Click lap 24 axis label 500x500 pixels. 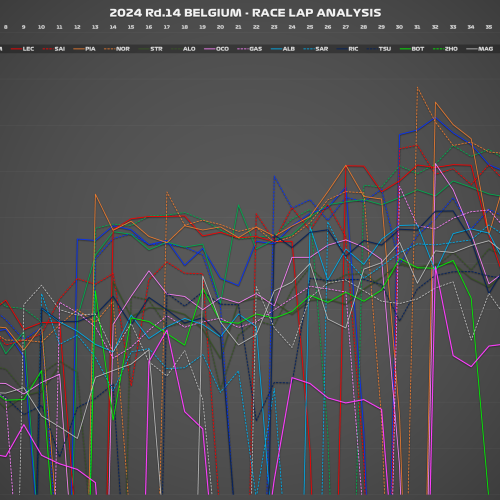click(292, 27)
